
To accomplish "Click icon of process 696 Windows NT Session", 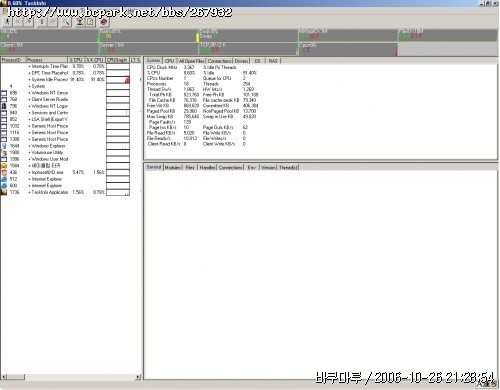I will pos(4,93).
